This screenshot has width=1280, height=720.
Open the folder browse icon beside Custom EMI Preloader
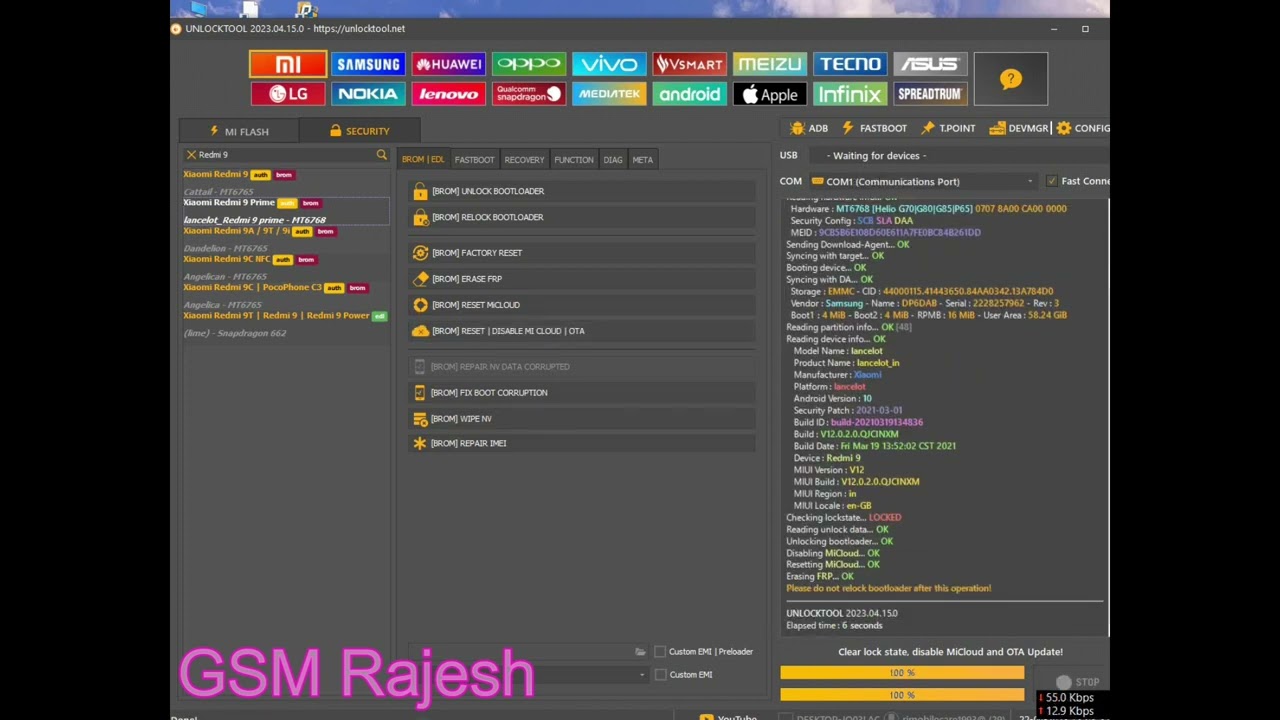point(640,652)
